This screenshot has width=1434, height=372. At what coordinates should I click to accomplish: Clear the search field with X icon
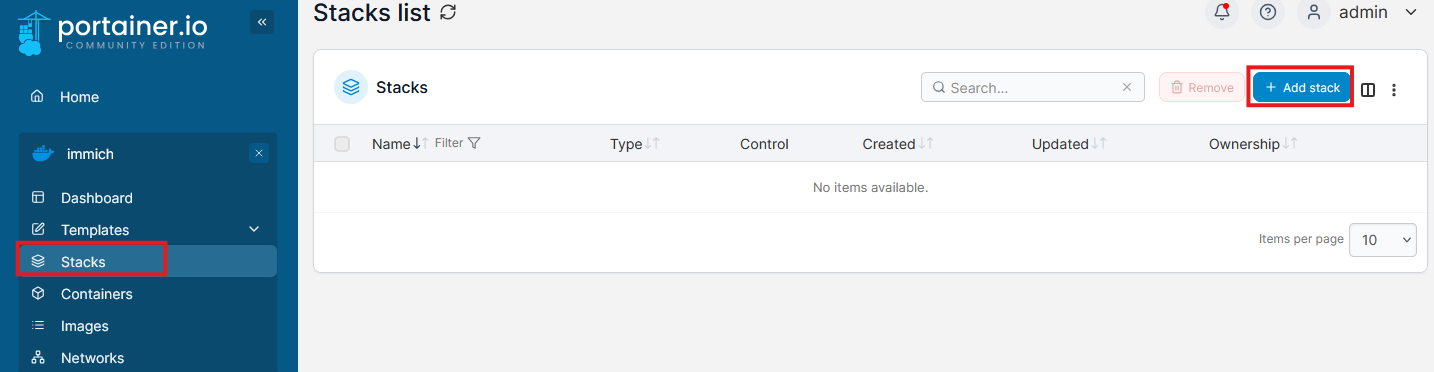pyautogui.click(x=1127, y=87)
